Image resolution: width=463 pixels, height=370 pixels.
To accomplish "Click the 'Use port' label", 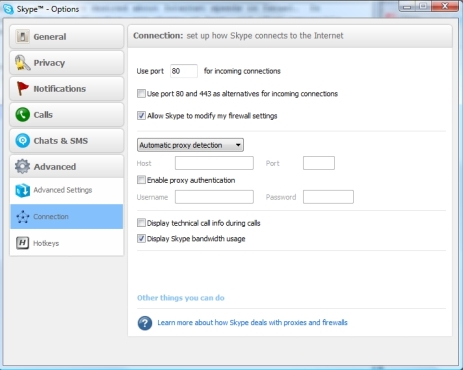I will click(x=150, y=71).
